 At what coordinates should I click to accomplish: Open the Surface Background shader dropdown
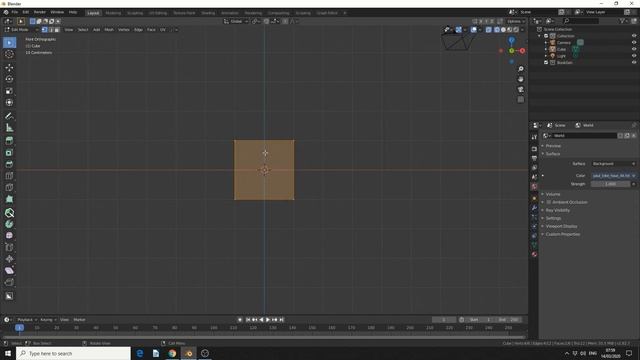click(x=613, y=164)
